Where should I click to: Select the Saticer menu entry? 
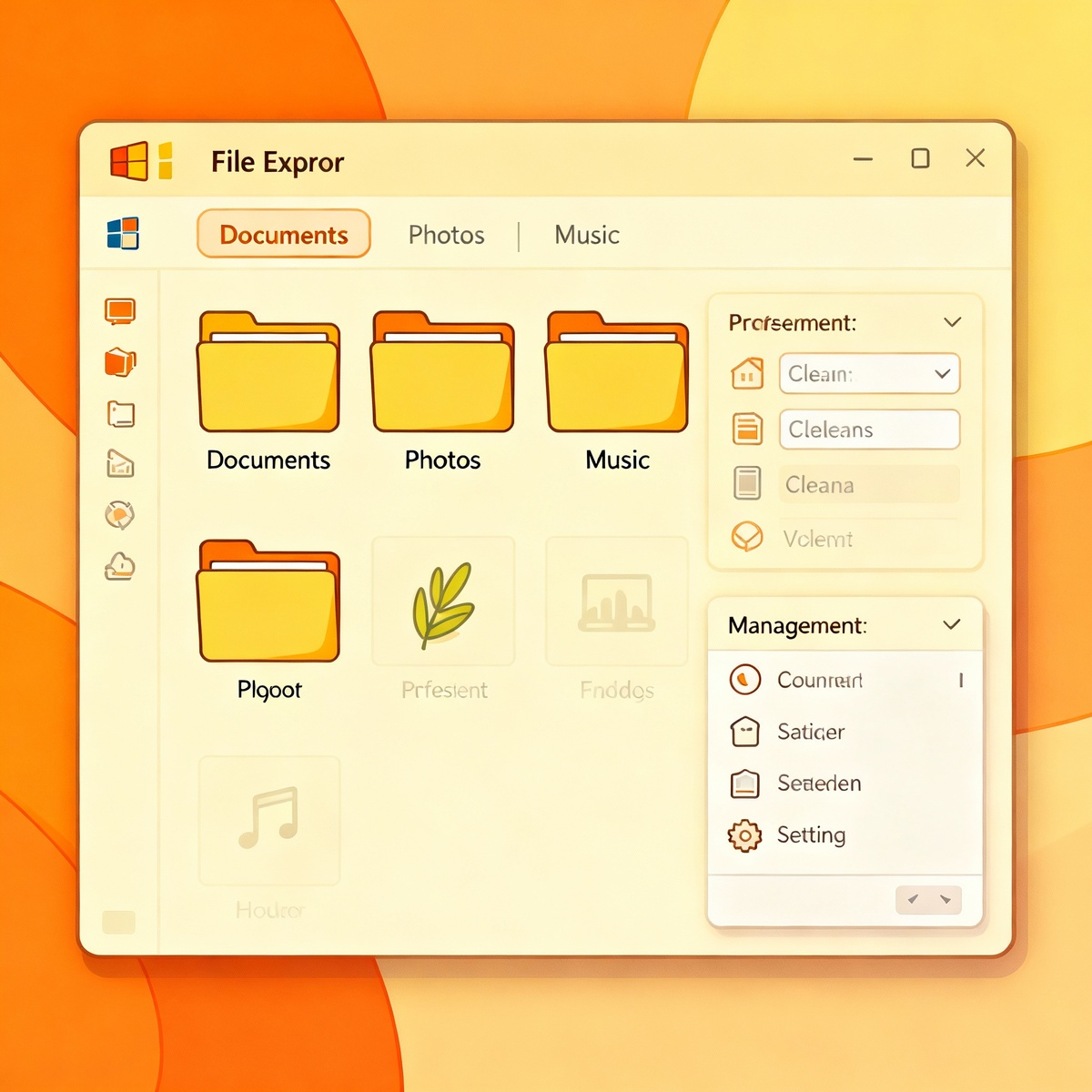(x=845, y=732)
